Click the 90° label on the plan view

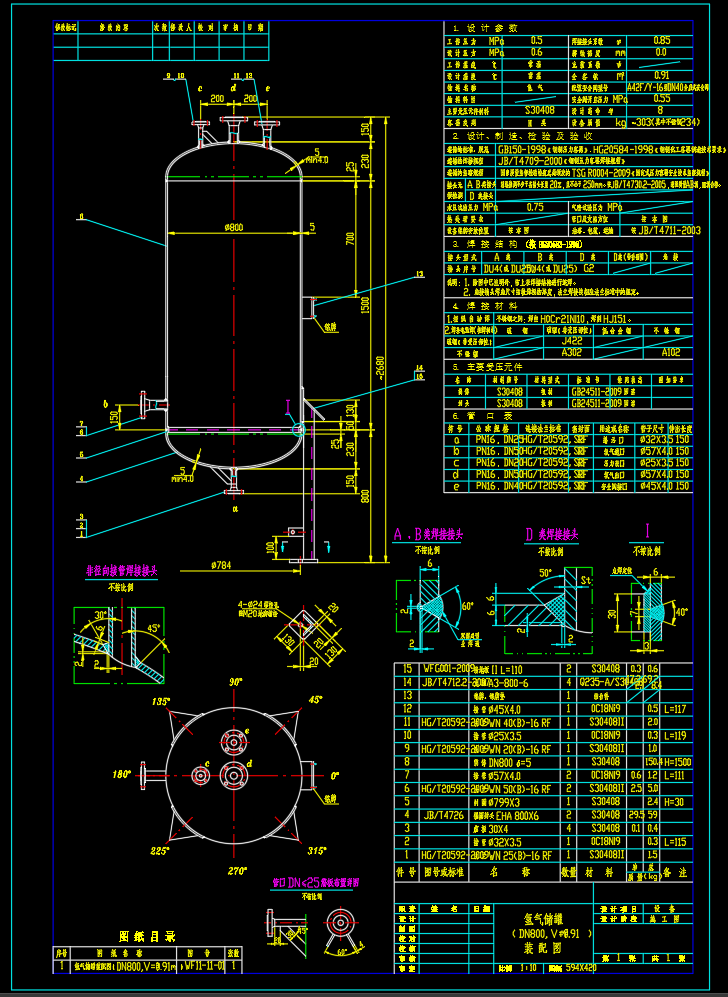point(236,682)
